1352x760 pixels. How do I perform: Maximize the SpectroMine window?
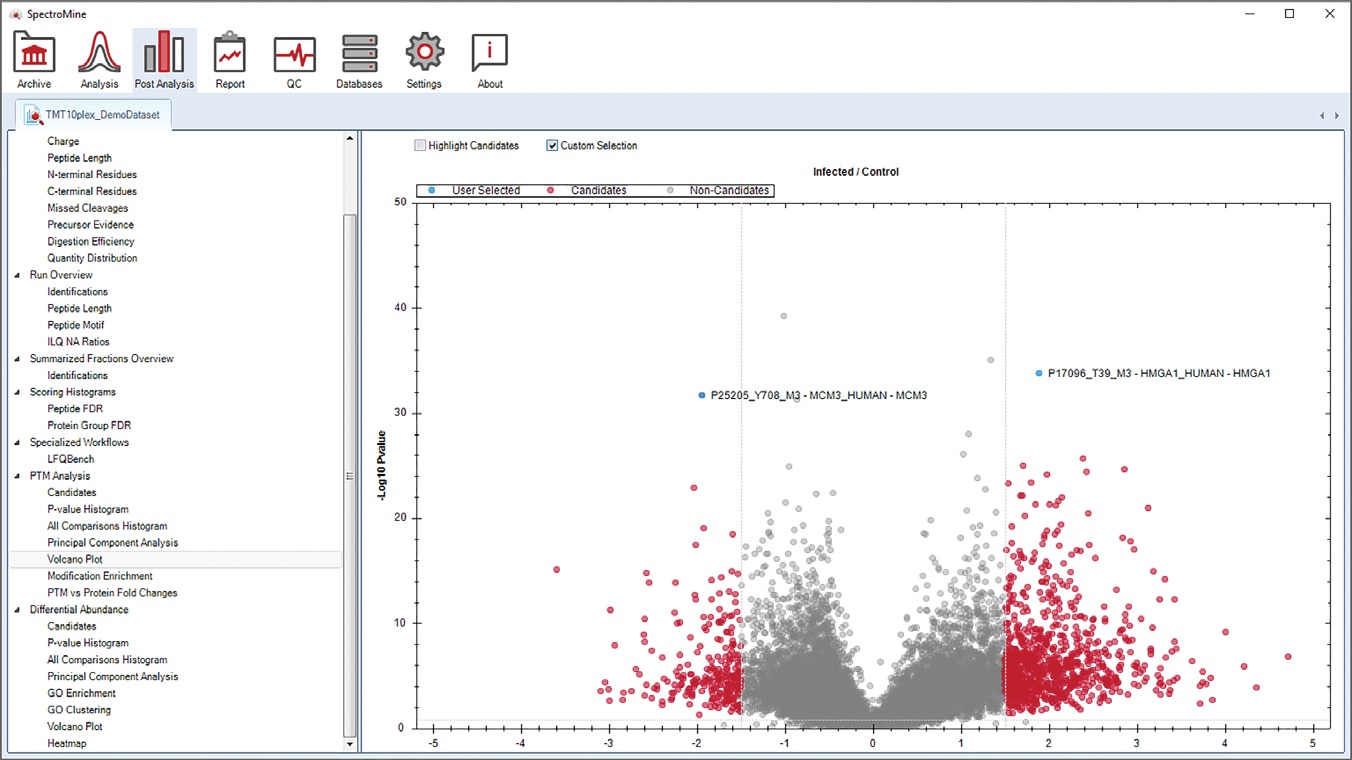1290,13
